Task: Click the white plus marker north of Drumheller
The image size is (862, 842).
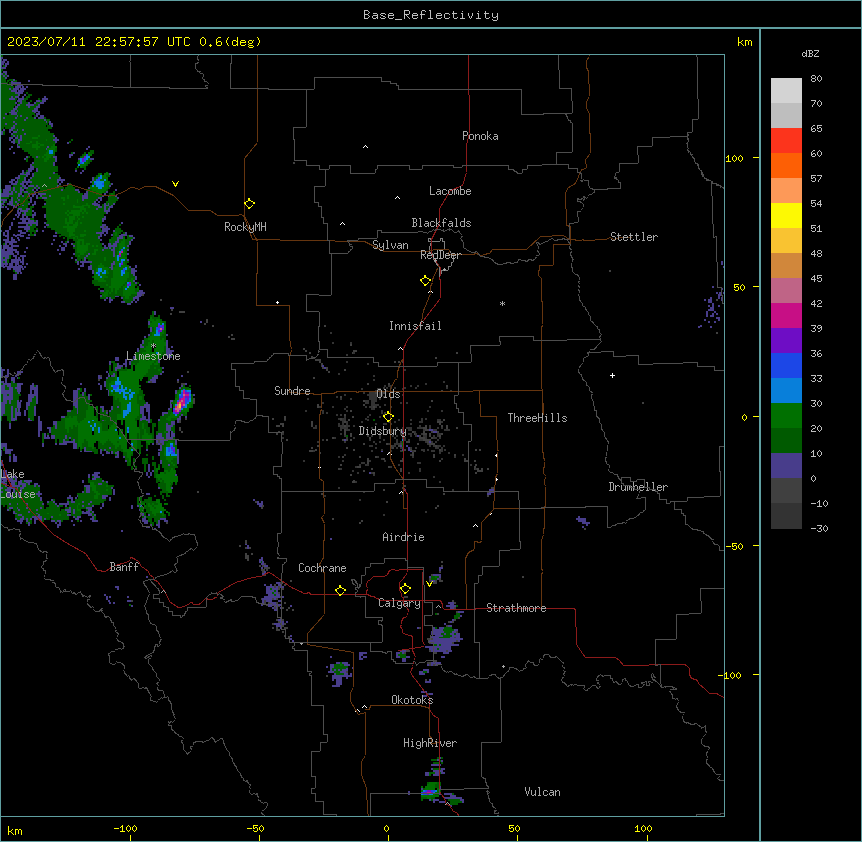Action: click(x=612, y=375)
